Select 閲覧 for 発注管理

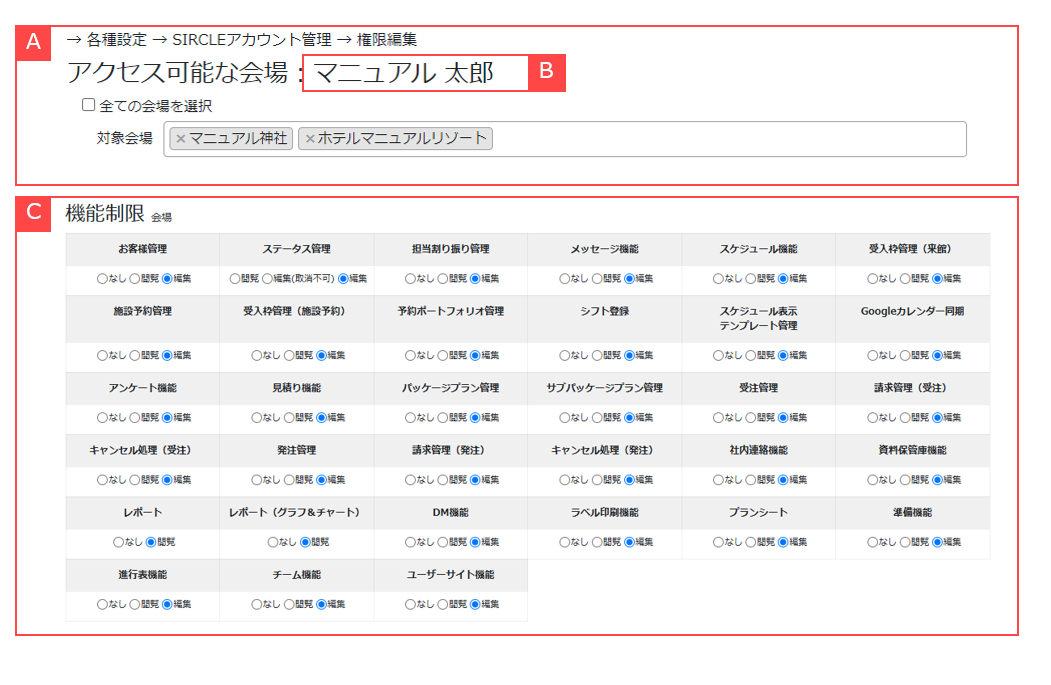(x=291, y=479)
